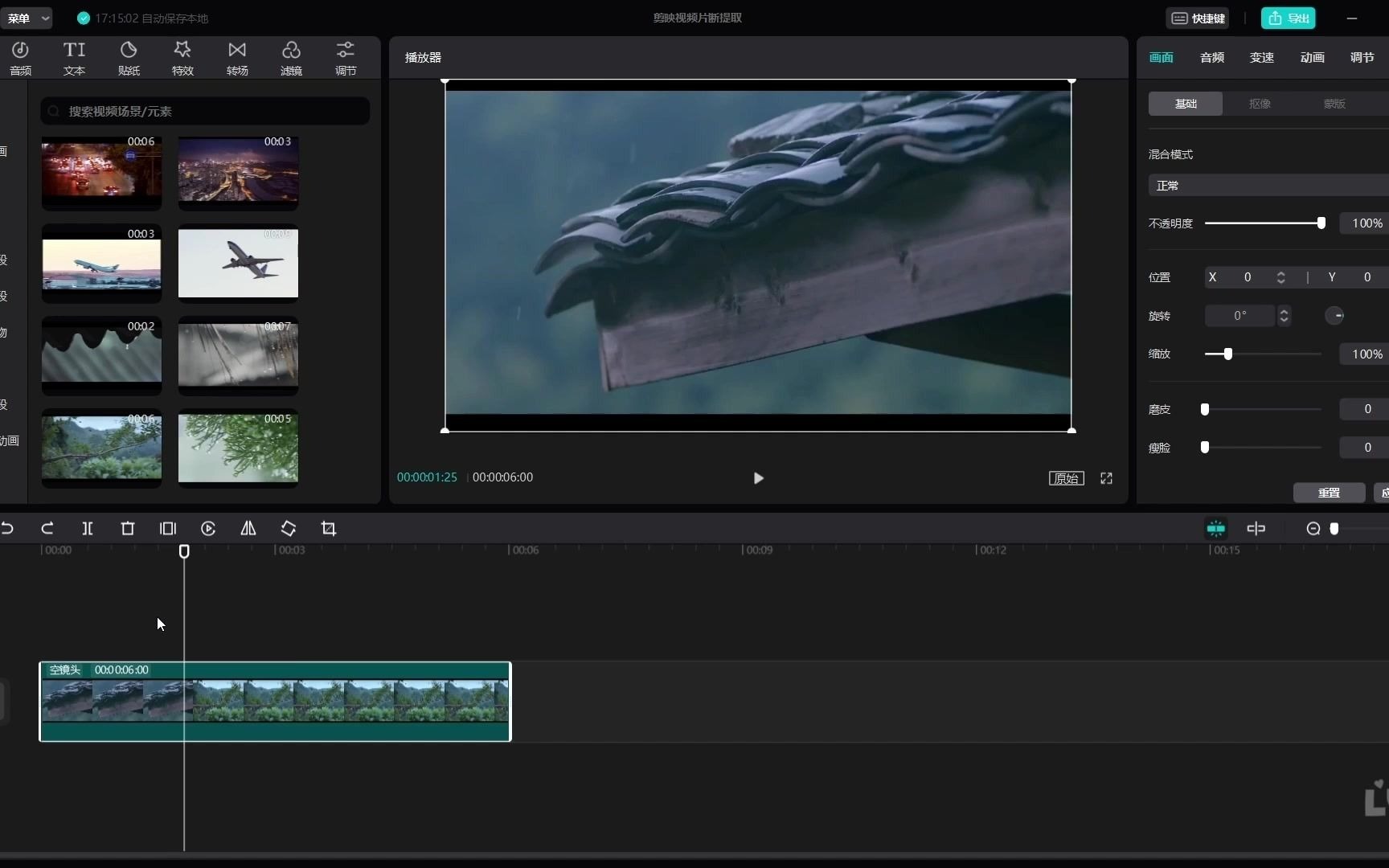Open the 特效 effects panel
Viewport: 1389px width, 868px height.
click(x=182, y=59)
